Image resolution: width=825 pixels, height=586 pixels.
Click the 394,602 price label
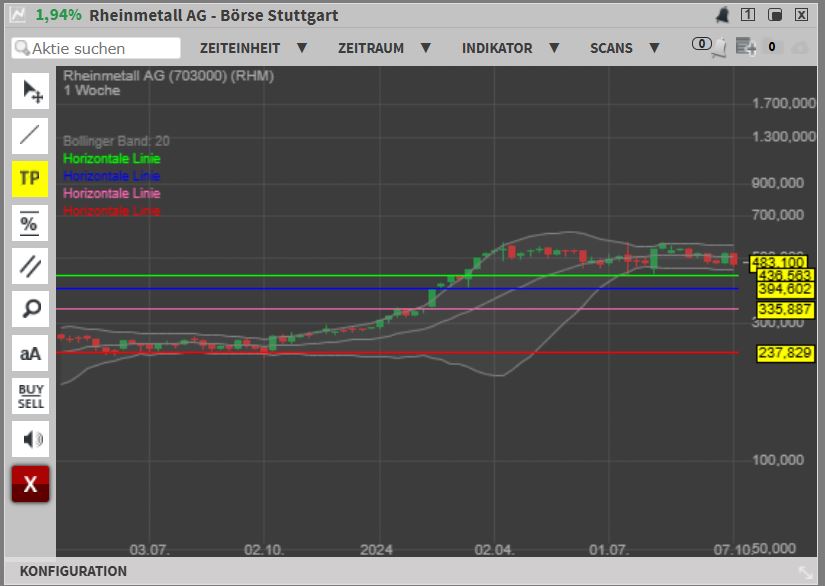(x=785, y=289)
